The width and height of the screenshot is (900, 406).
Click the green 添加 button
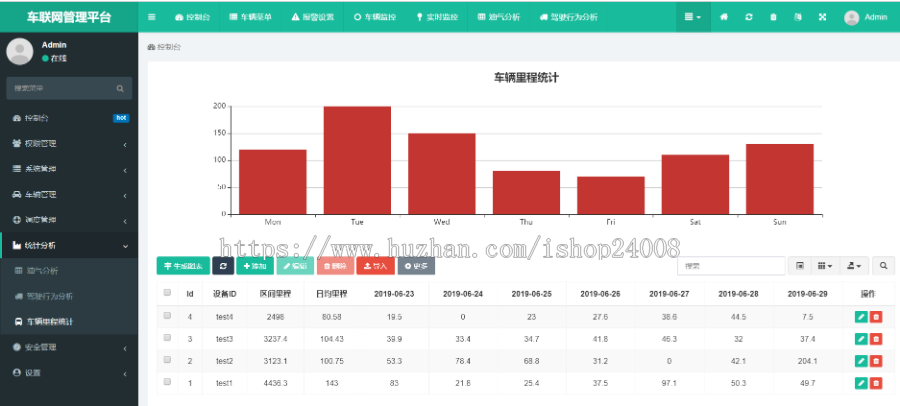click(x=255, y=266)
